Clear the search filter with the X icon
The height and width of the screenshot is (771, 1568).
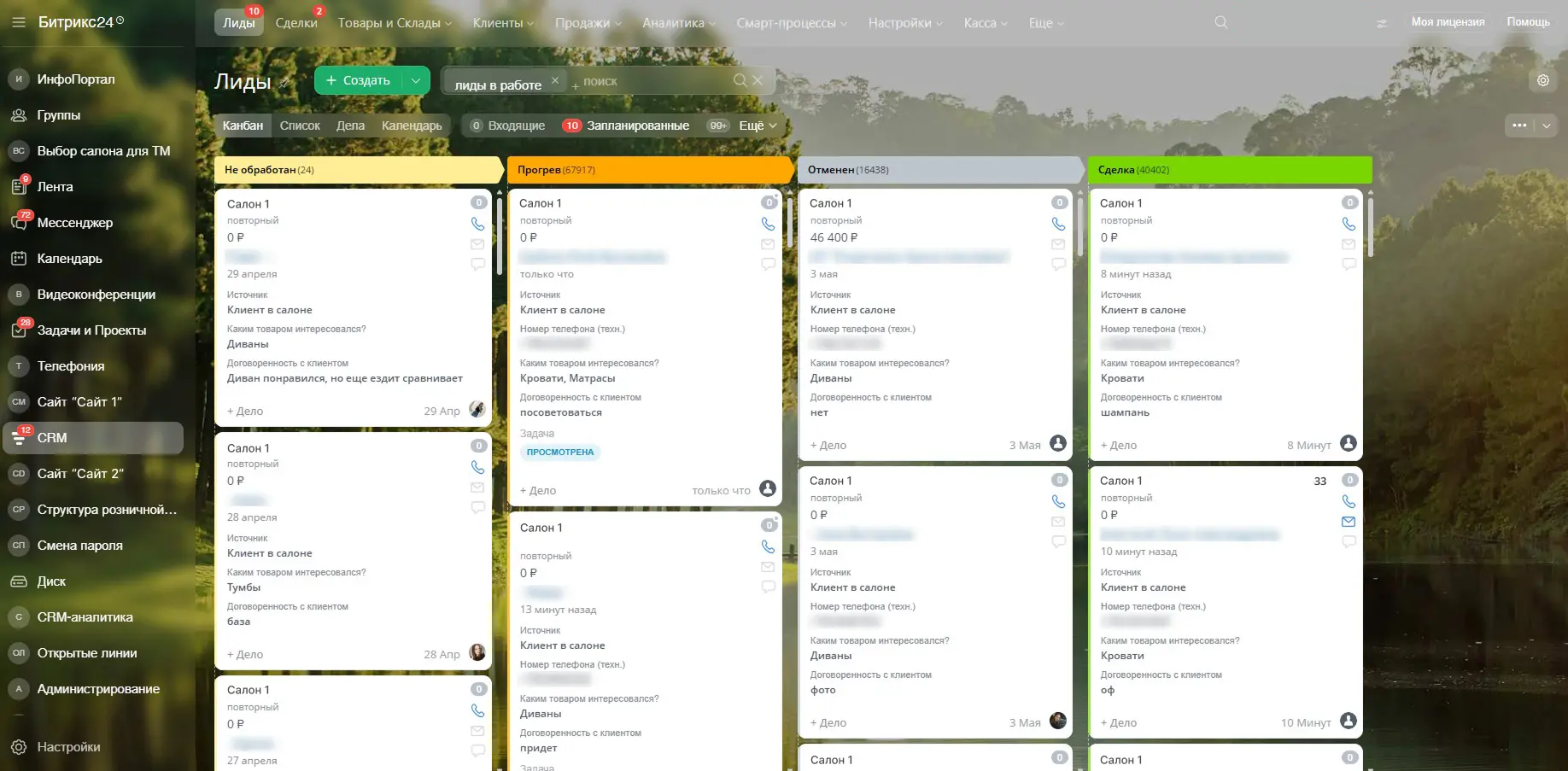[758, 80]
